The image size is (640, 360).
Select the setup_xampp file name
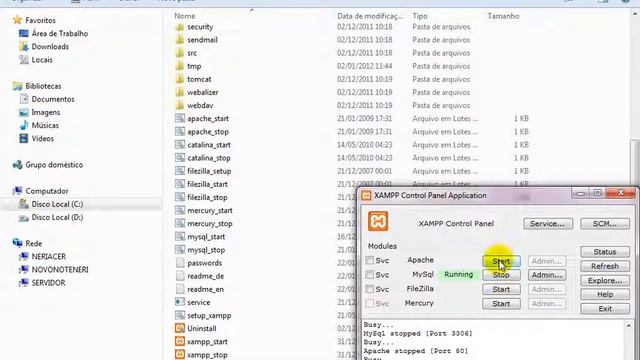(209, 316)
